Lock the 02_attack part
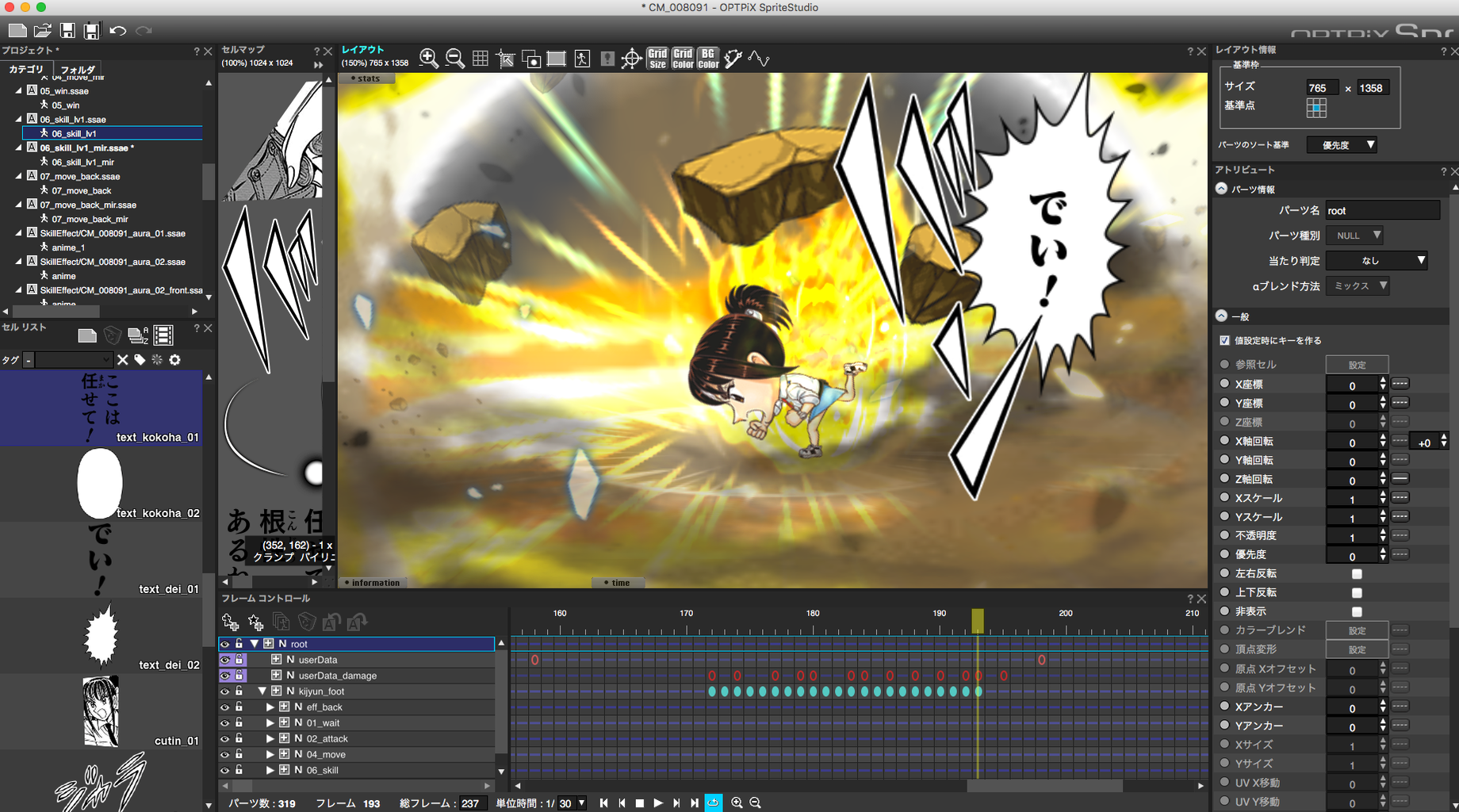 [x=239, y=738]
